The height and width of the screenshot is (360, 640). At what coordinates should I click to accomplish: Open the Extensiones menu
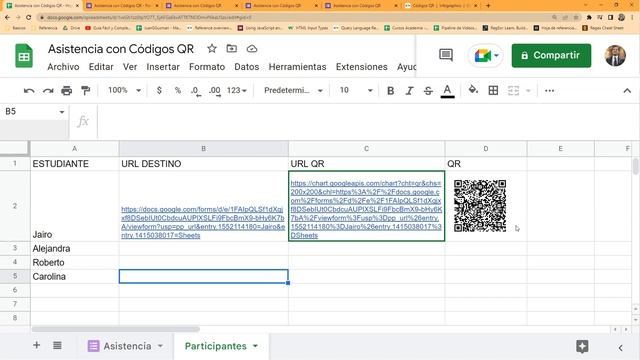tap(362, 67)
